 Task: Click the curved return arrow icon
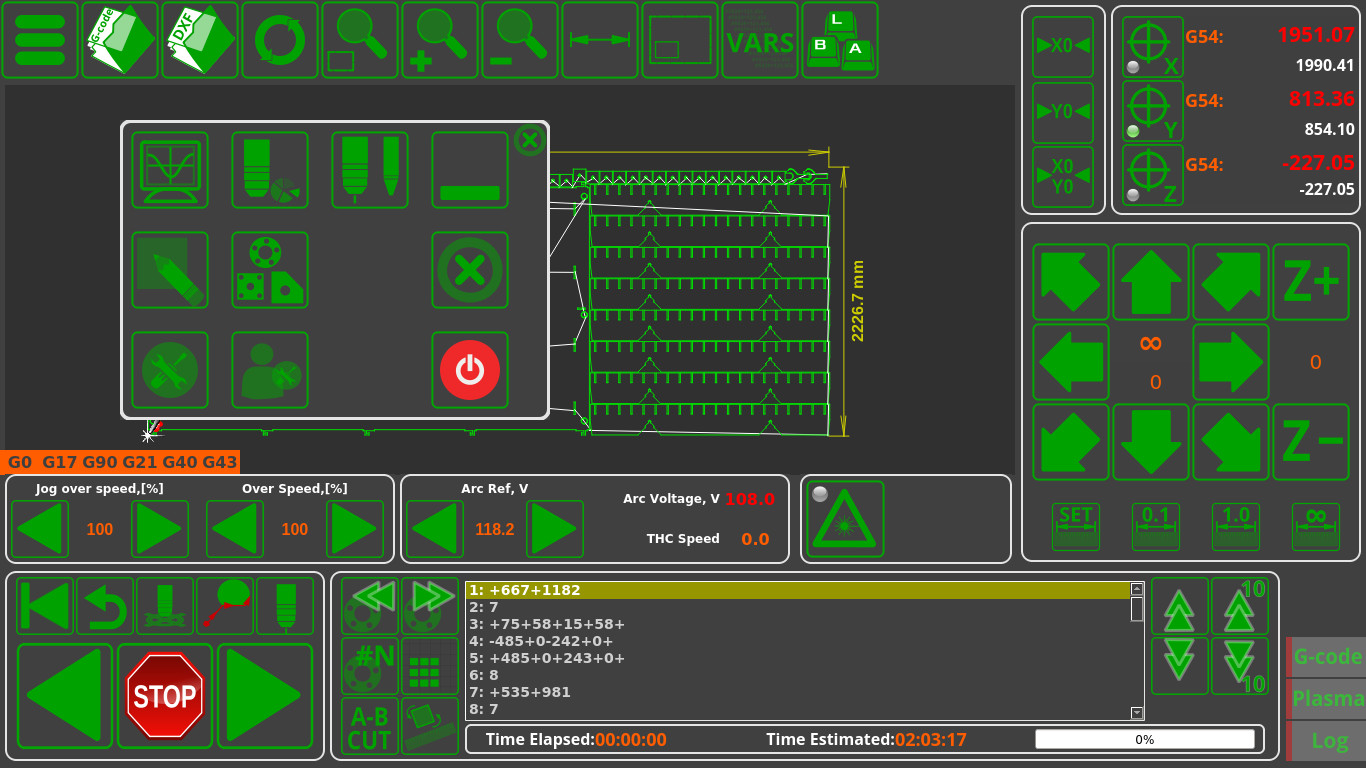105,606
